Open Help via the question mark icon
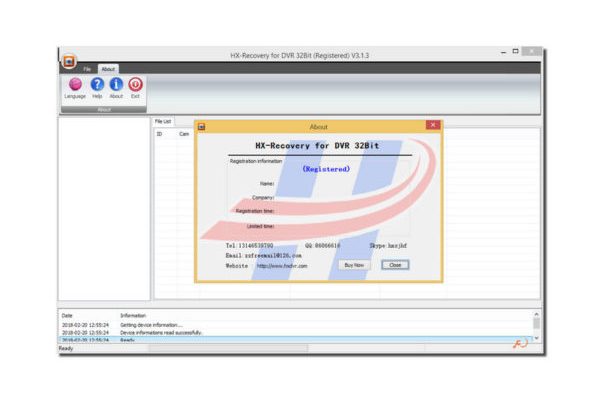600x400 pixels. point(97,85)
